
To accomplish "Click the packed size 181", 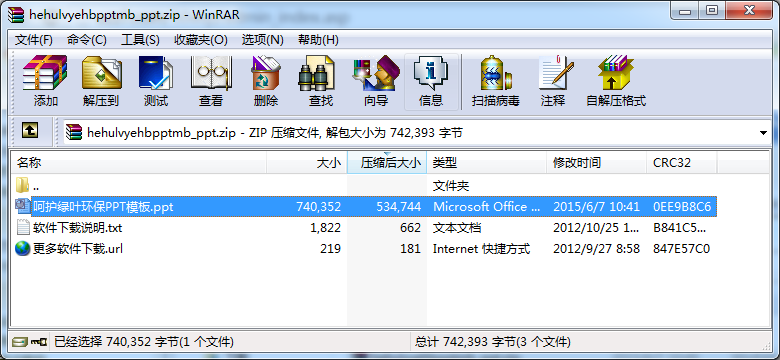I will tap(410, 249).
